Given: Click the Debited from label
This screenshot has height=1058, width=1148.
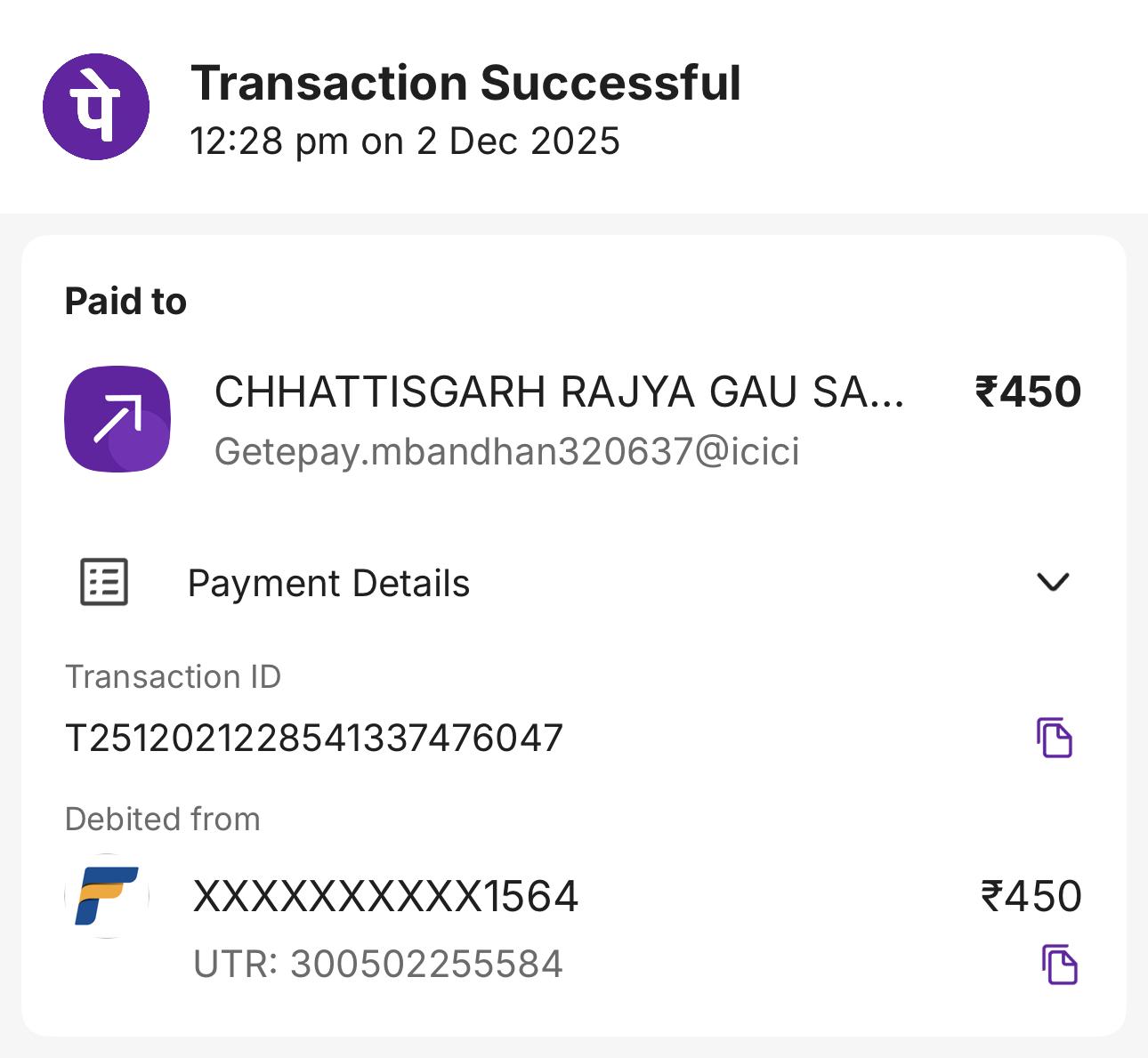Looking at the screenshot, I should (163, 820).
